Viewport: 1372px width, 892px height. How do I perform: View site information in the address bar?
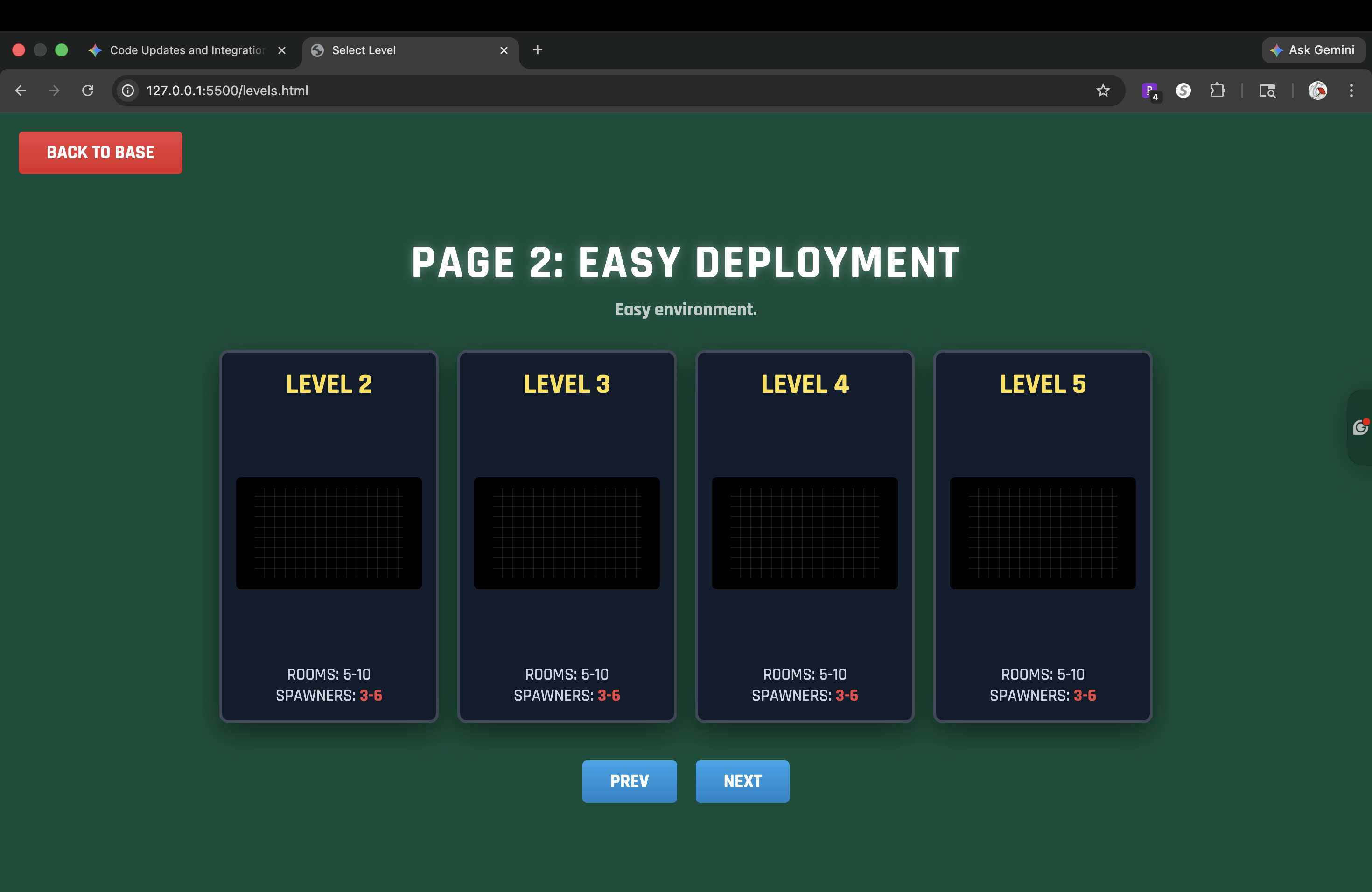128,91
